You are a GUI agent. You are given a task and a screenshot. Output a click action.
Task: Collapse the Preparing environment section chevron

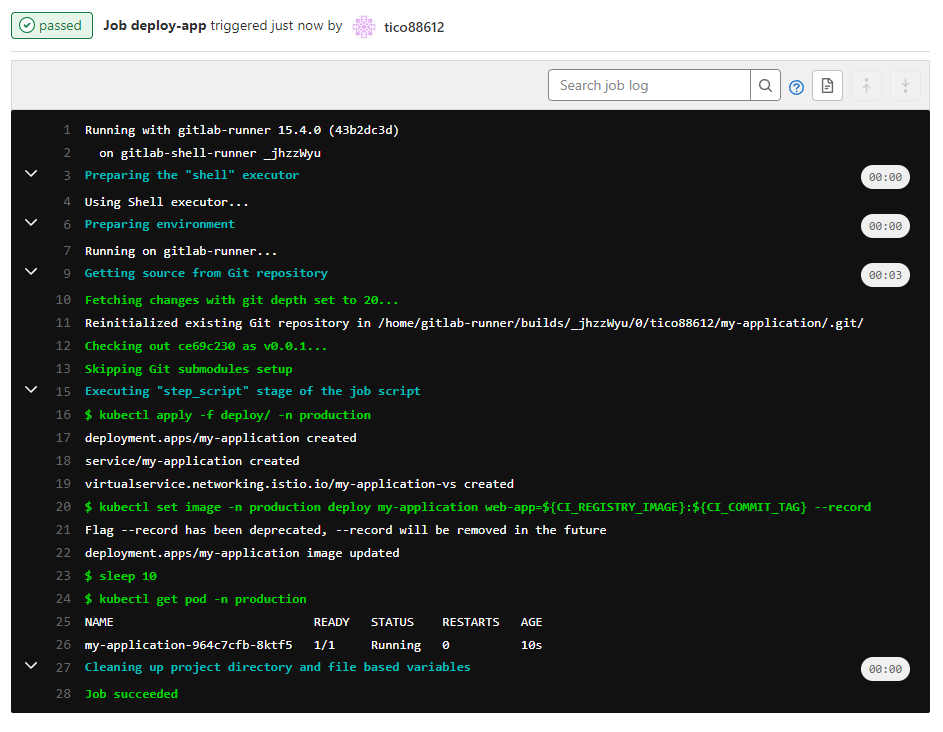pos(31,223)
